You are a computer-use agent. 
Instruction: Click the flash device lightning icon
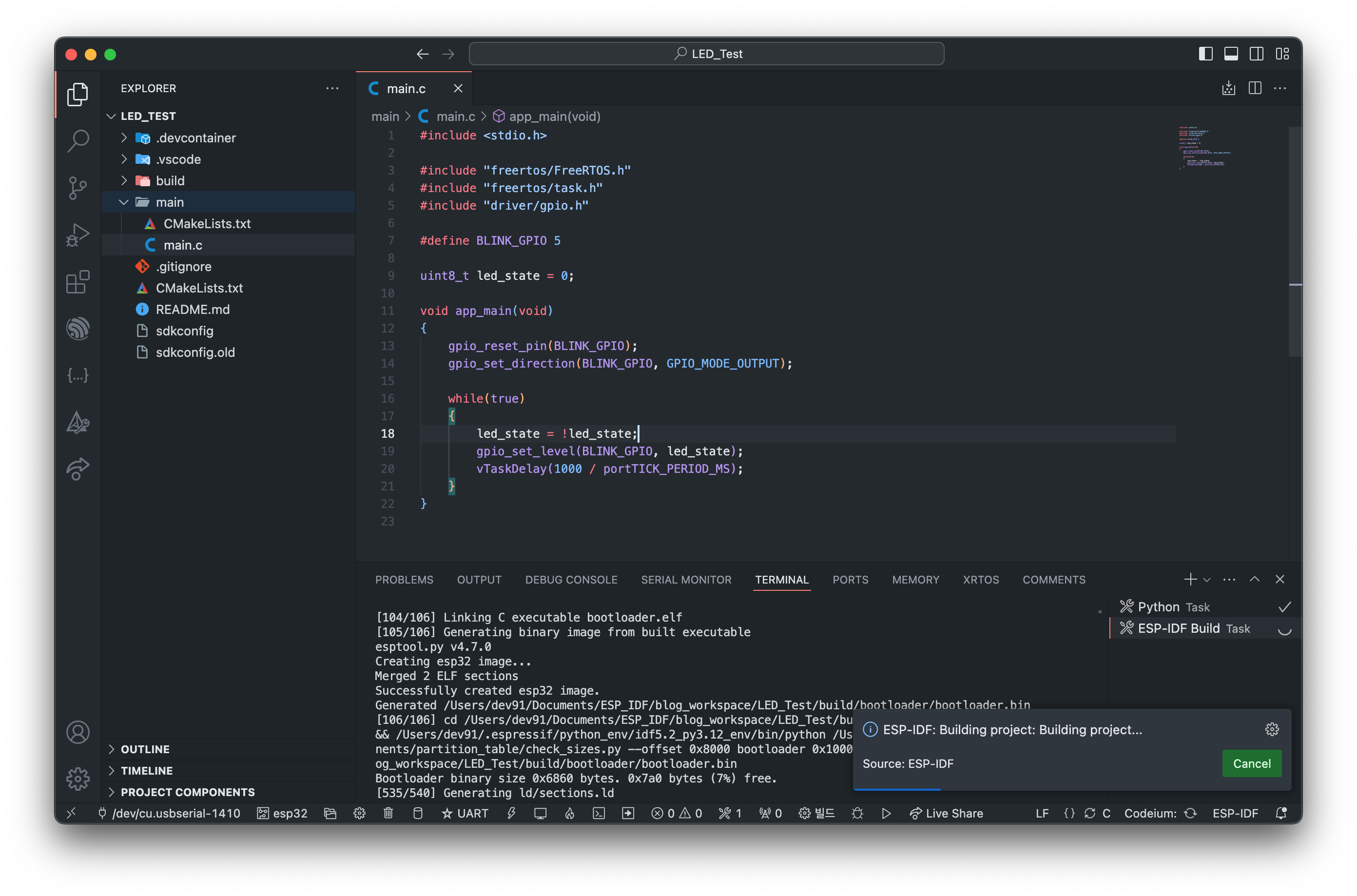pos(511,813)
